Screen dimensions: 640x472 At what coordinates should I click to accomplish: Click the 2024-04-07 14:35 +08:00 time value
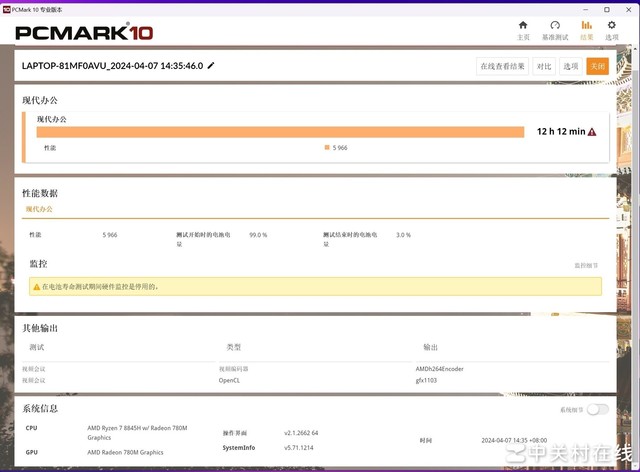click(x=514, y=440)
